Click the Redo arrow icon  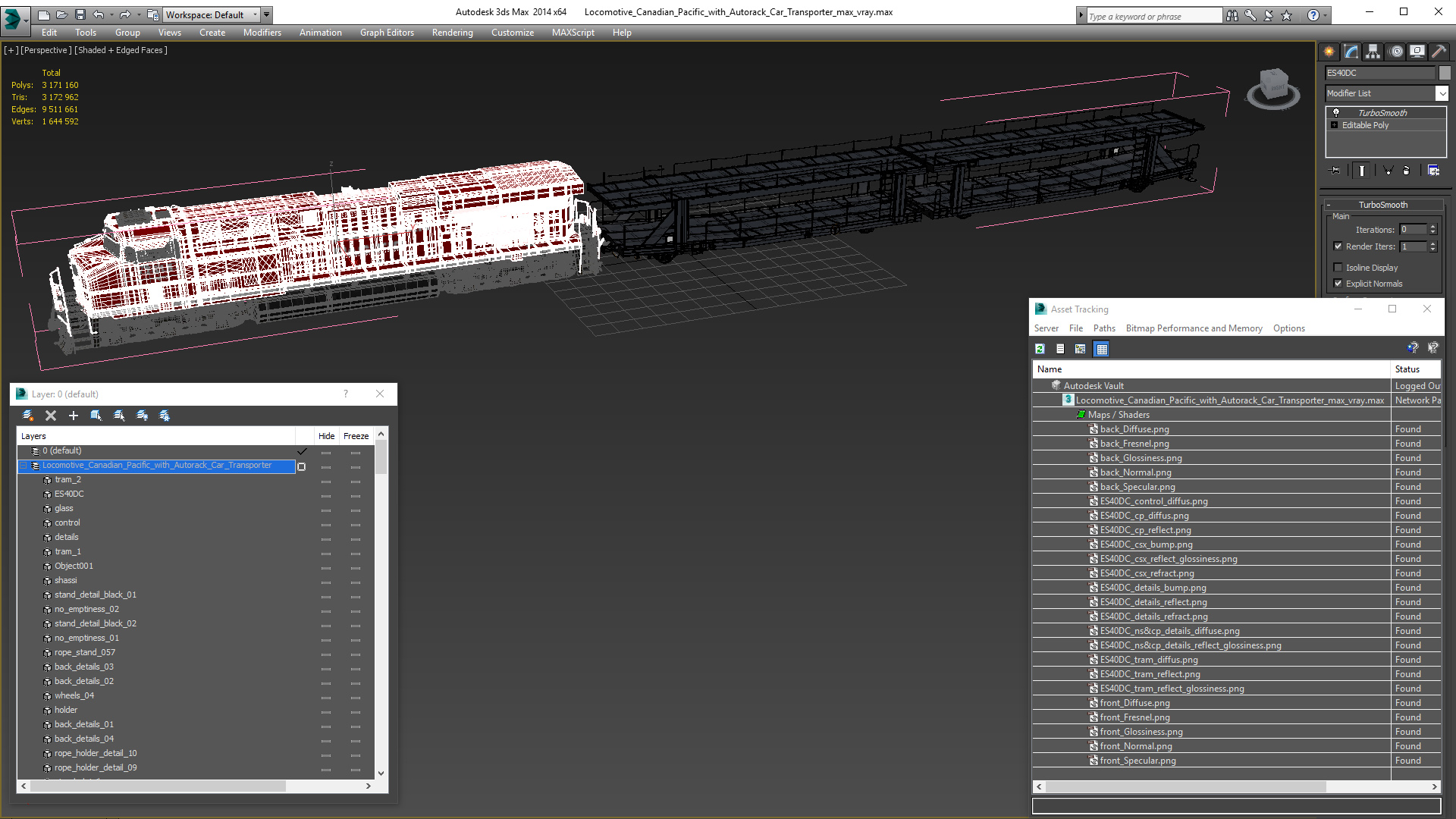pos(125,14)
